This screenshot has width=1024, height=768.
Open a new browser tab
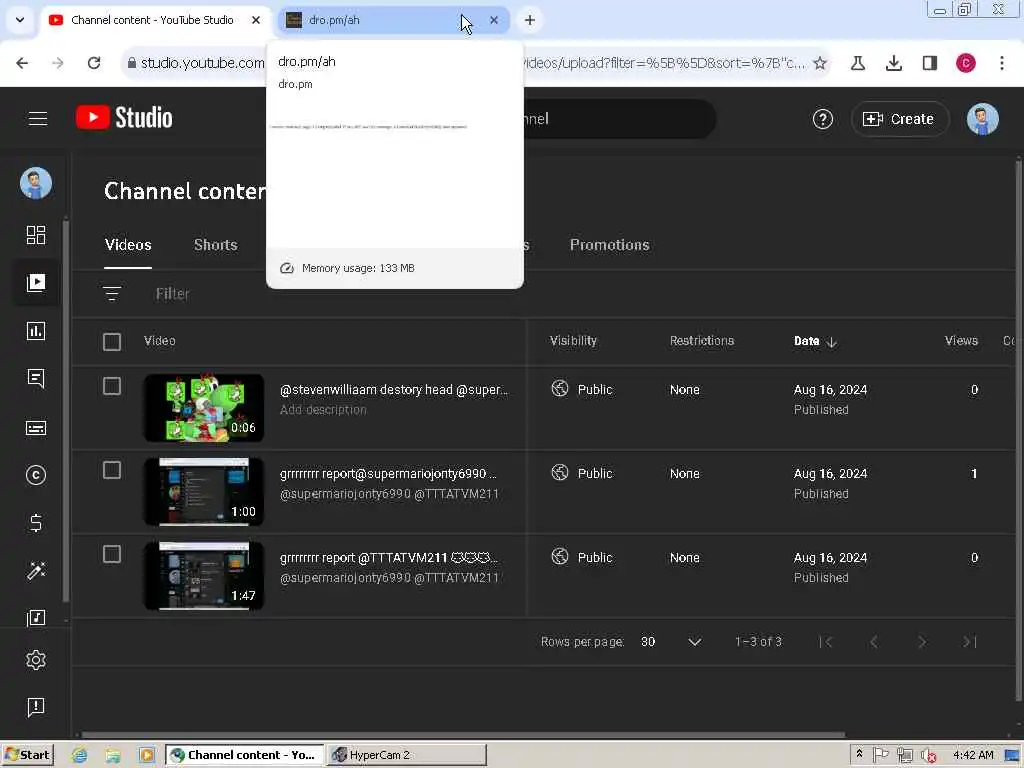[x=530, y=20]
